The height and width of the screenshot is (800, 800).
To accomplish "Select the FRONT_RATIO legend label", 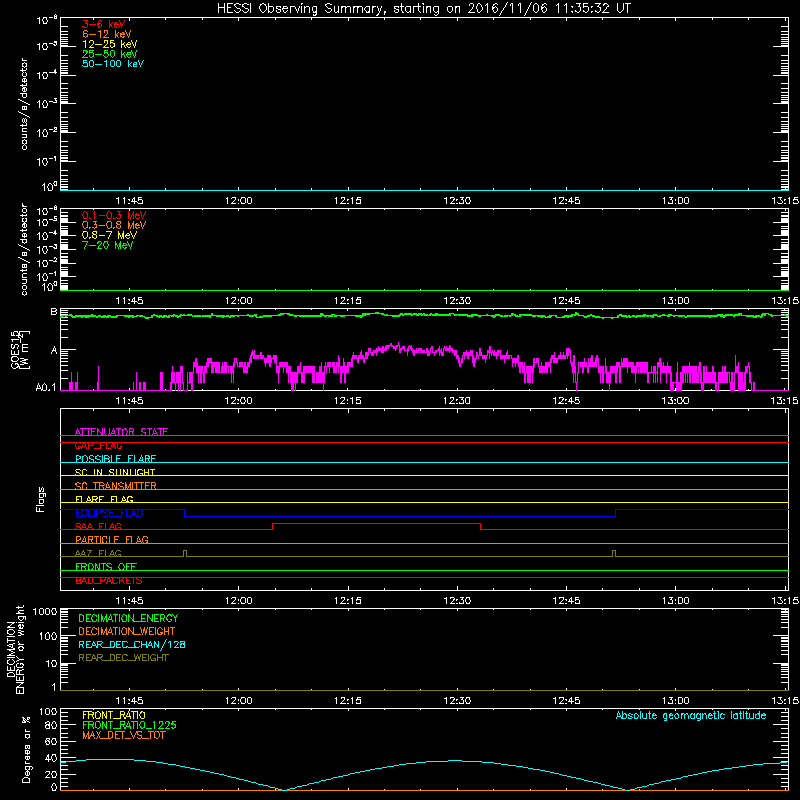I will [x=114, y=715].
